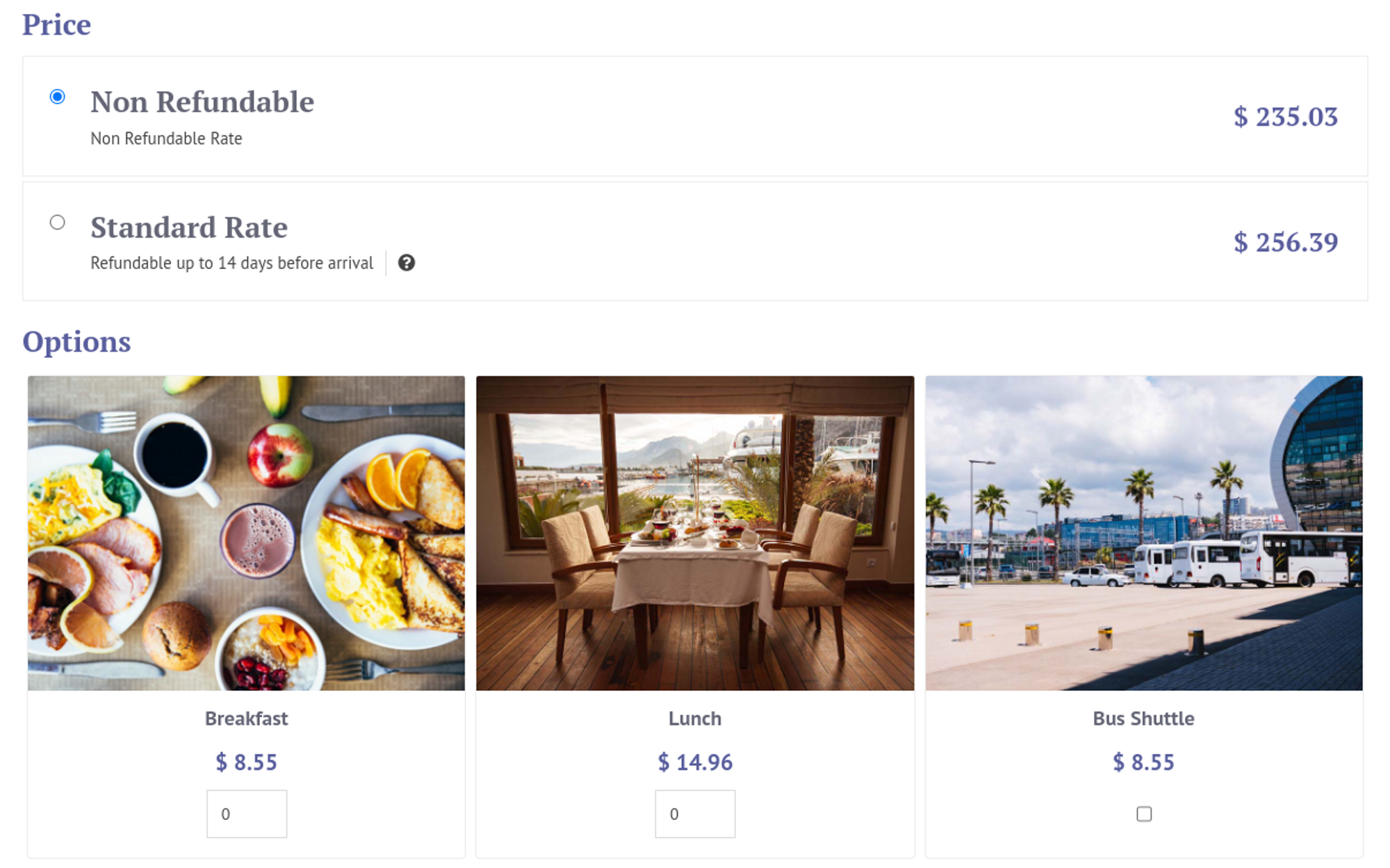The image size is (1390, 868).
Task: Select the Standard Rate radio button
Action: point(58,222)
